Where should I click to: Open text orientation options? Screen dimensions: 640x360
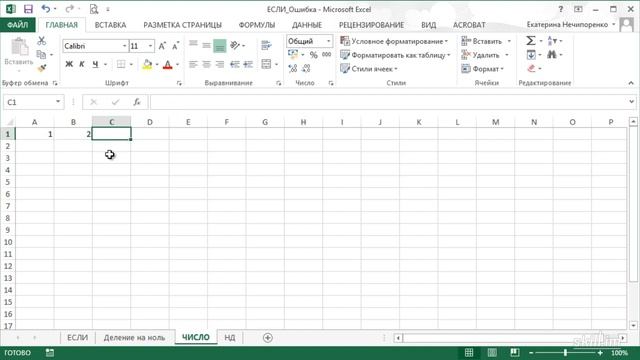coord(235,45)
